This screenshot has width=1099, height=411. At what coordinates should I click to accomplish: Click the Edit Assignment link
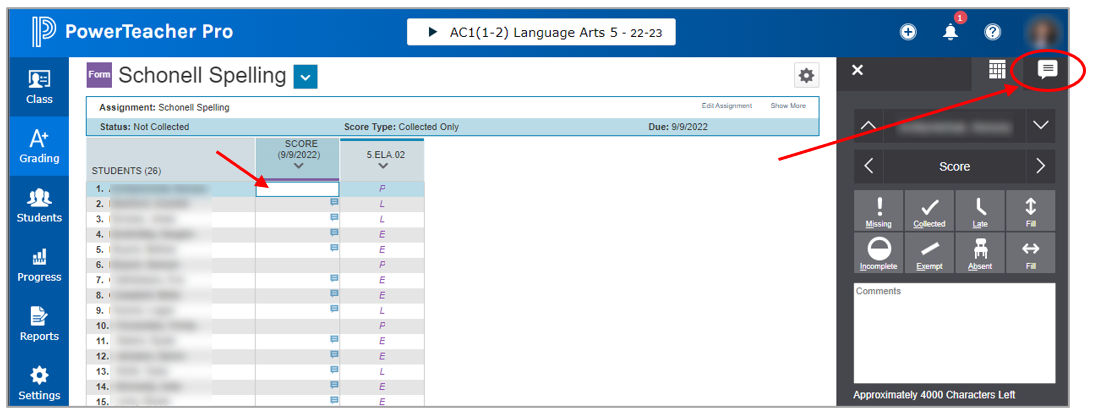pos(727,106)
